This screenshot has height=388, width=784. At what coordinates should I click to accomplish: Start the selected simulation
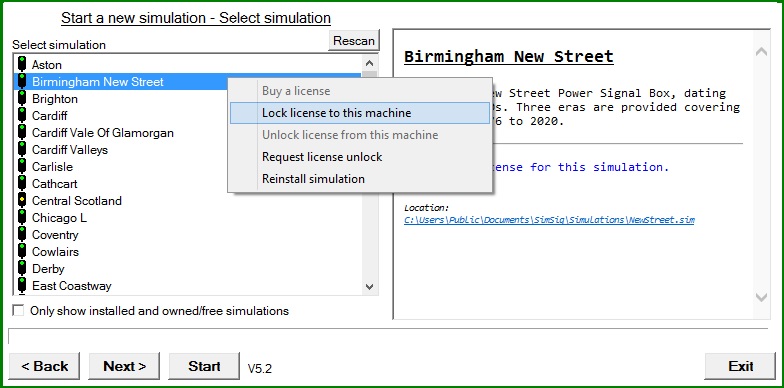[x=204, y=366]
